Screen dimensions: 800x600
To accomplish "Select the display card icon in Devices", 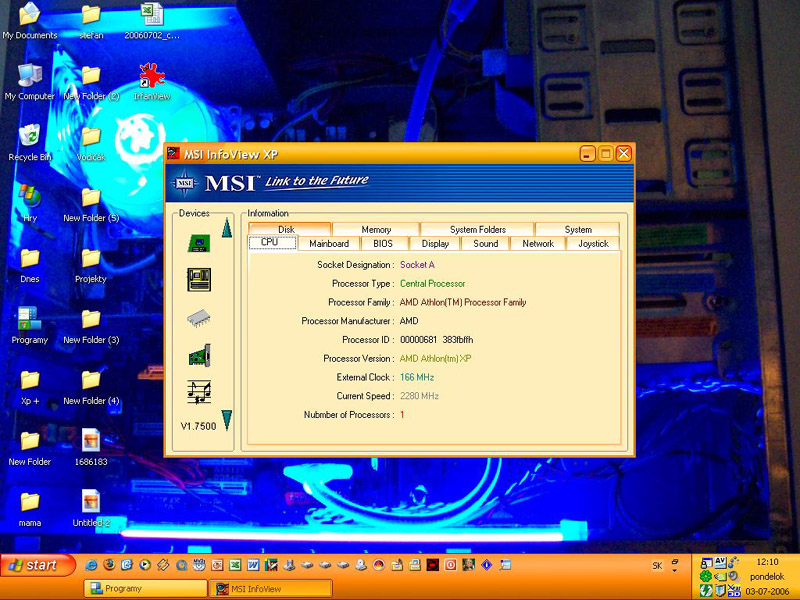I will click(x=199, y=355).
